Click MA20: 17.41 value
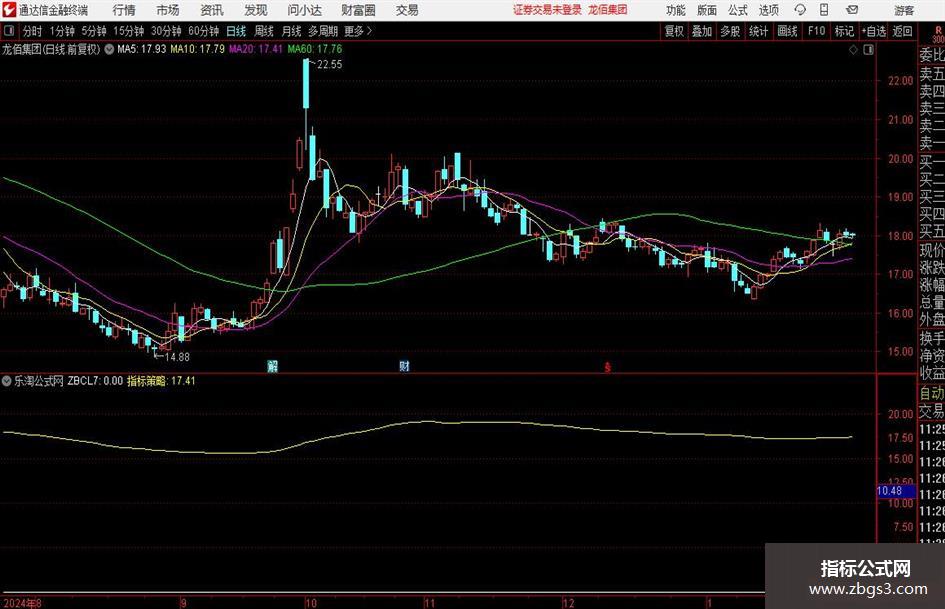This screenshot has width=945, height=609. pyautogui.click(x=256, y=49)
